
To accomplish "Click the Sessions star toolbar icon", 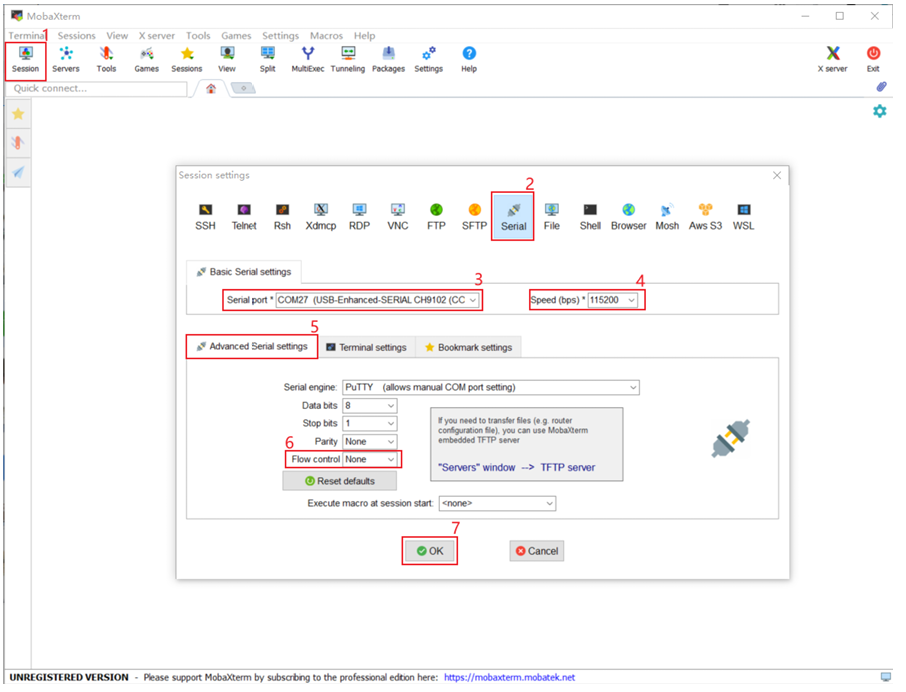I will 187,60.
